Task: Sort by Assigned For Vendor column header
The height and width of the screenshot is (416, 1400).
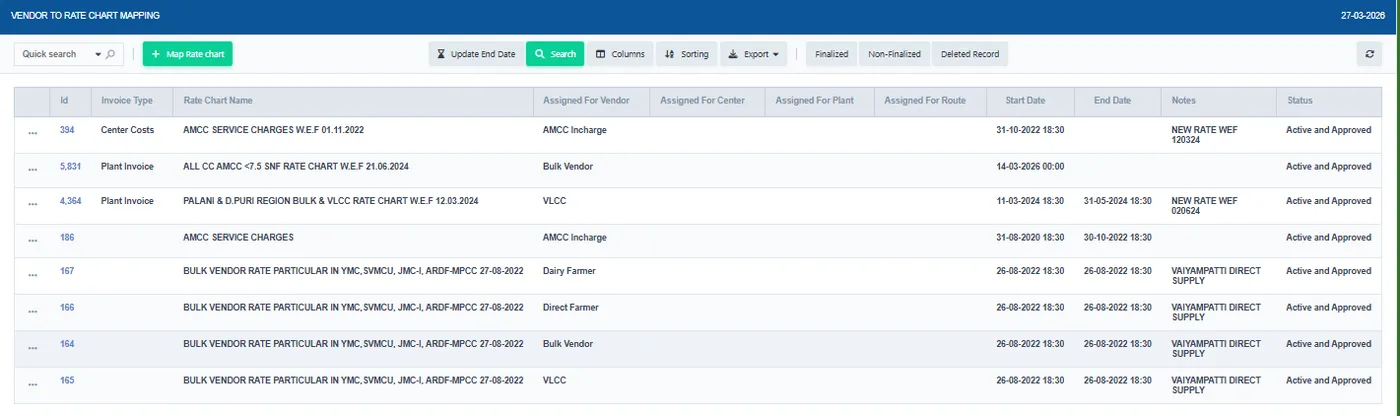Action: click(x=592, y=101)
